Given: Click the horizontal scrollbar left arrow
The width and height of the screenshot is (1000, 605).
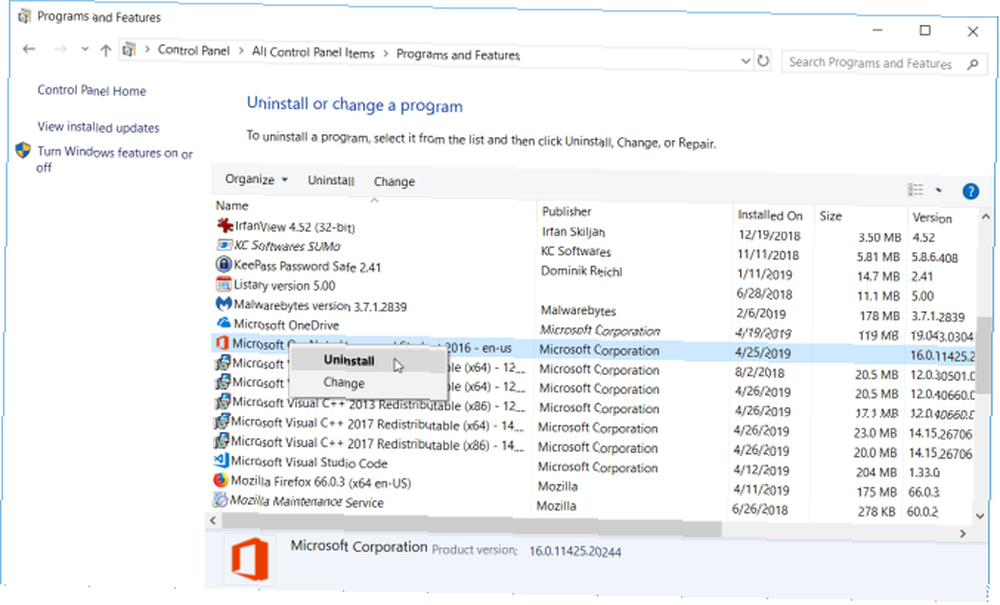Looking at the screenshot, I should 213,520.
